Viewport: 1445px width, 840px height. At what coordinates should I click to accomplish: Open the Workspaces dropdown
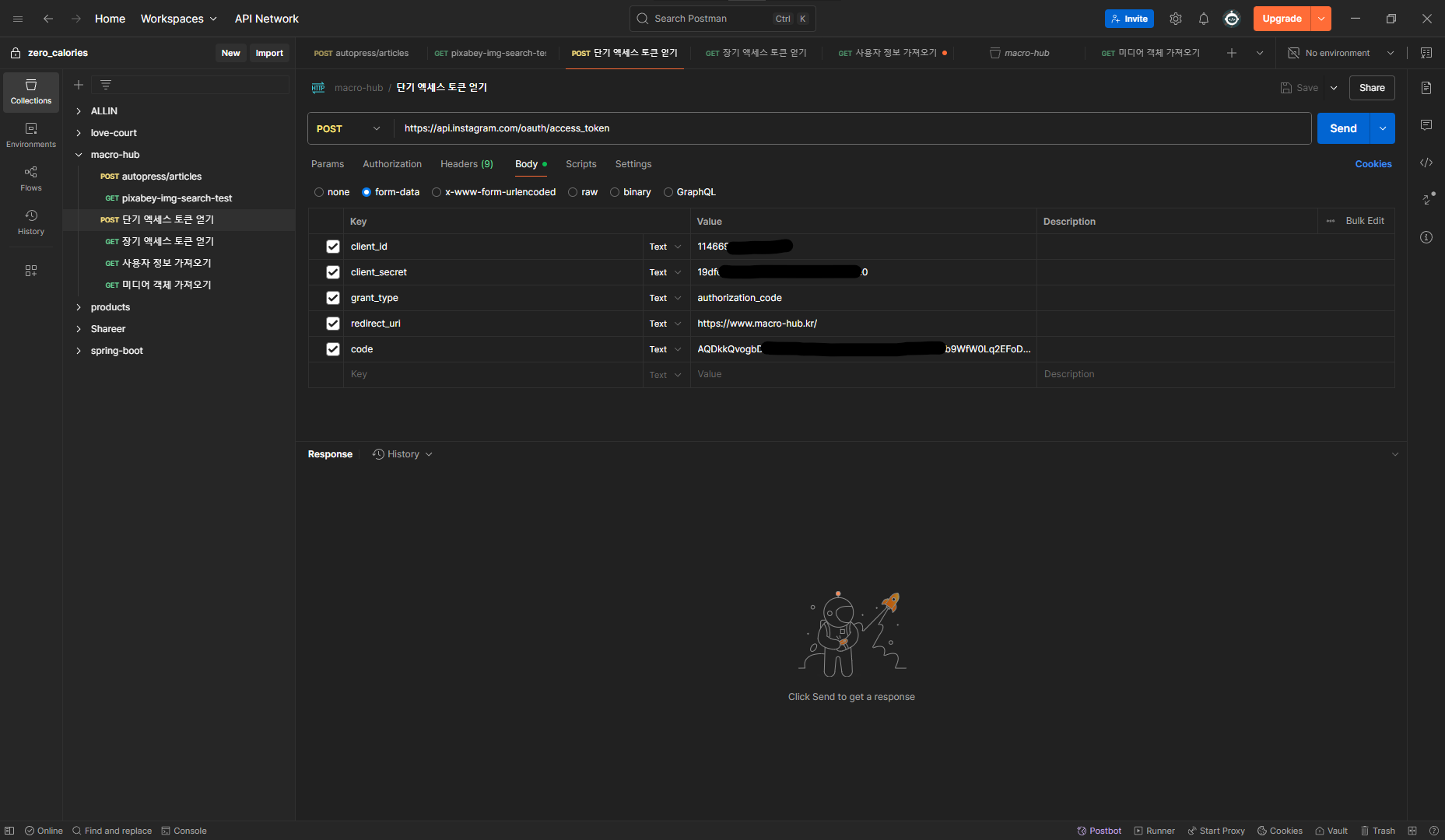pyautogui.click(x=179, y=19)
